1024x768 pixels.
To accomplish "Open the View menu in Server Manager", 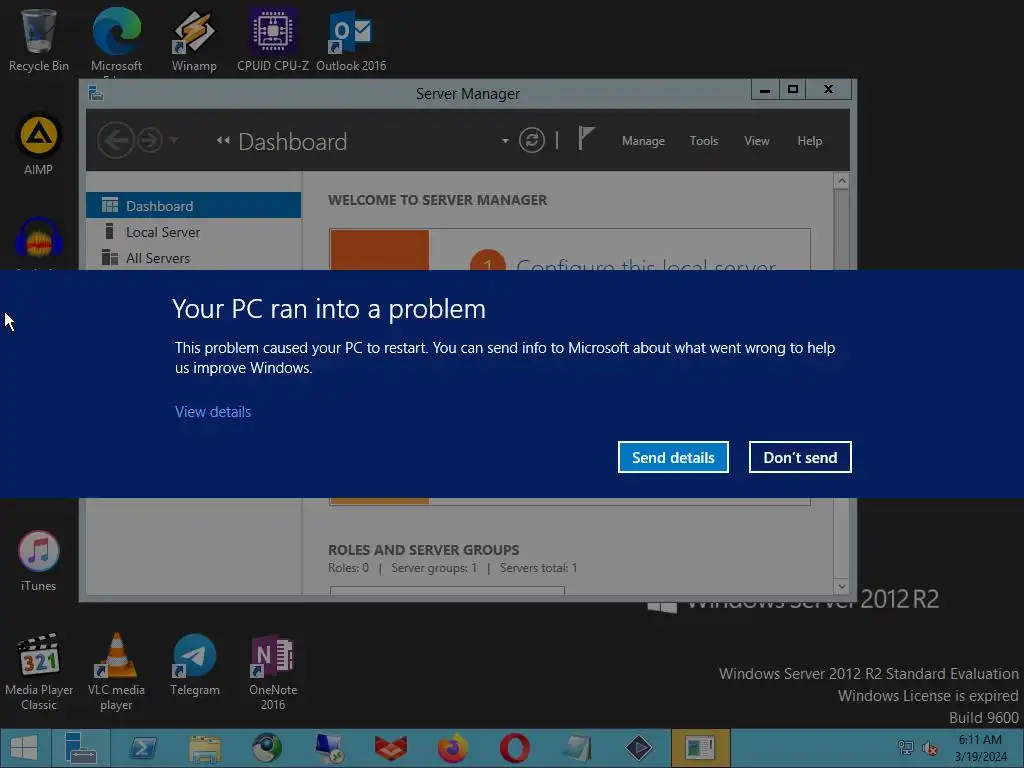I will point(757,141).
